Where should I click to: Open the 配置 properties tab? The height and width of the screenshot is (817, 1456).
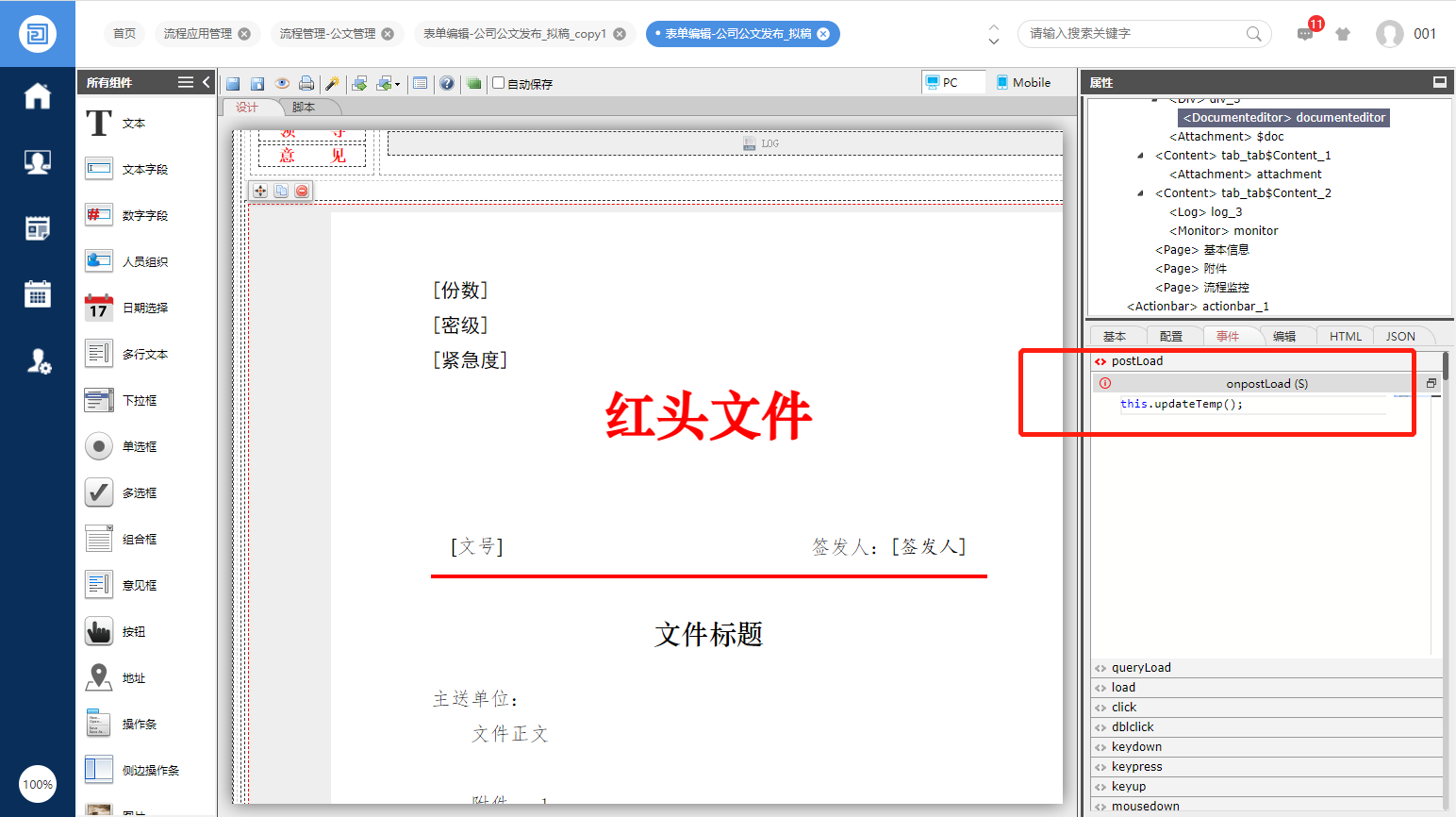(x=1171, y=336)
